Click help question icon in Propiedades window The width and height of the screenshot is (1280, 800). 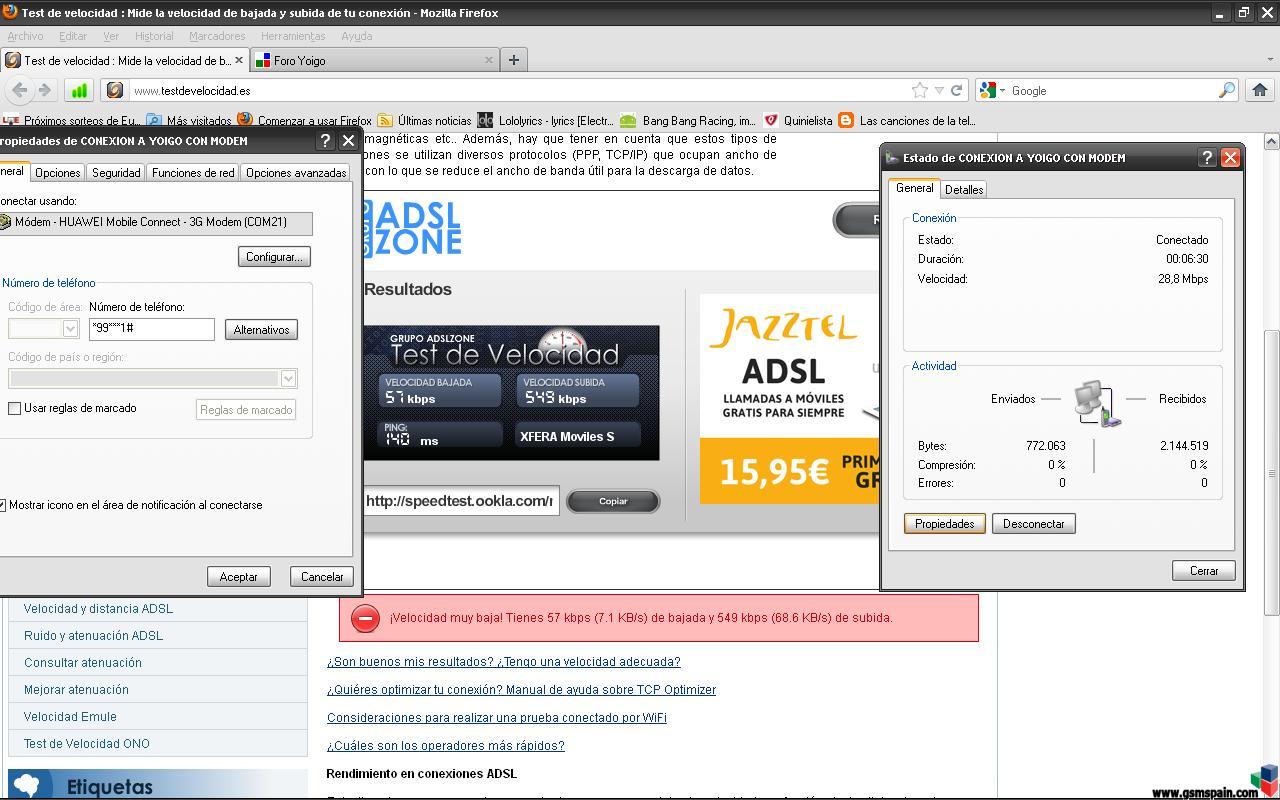click(x=325, y=141)
